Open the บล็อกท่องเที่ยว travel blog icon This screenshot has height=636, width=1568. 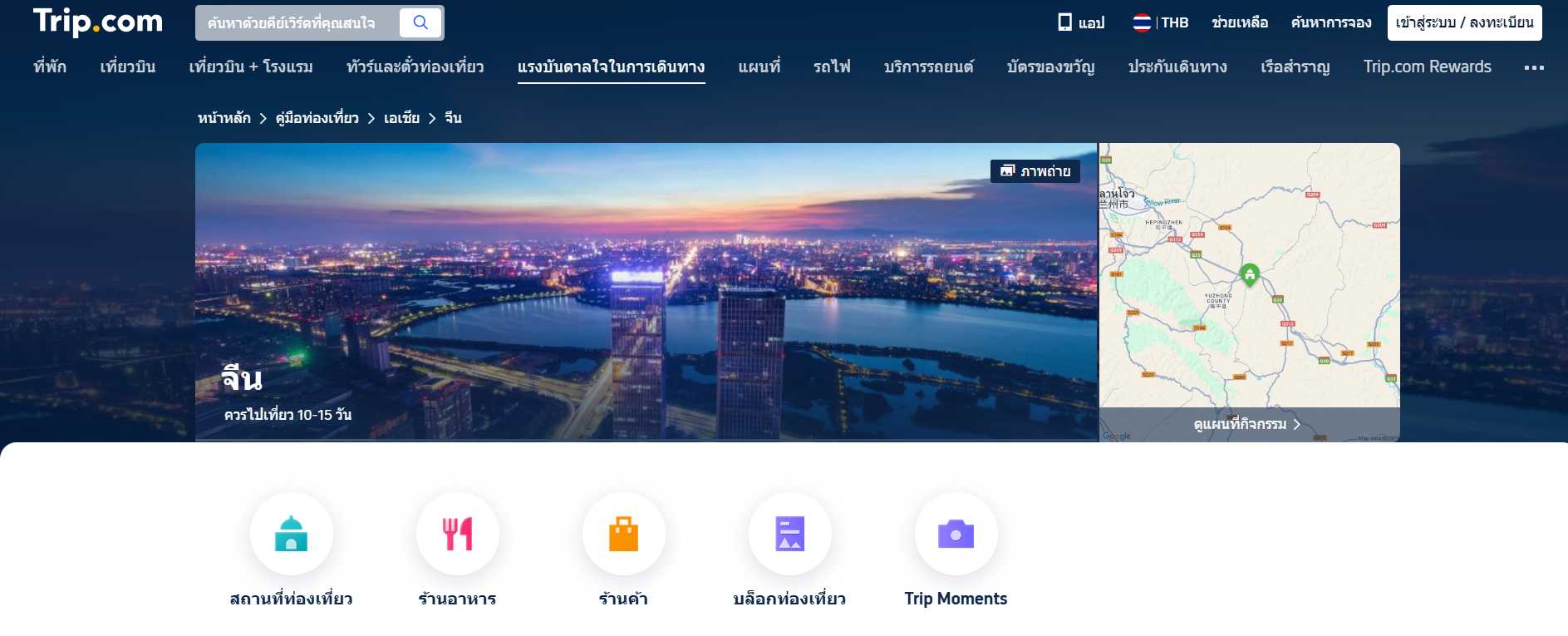point(790,534)
